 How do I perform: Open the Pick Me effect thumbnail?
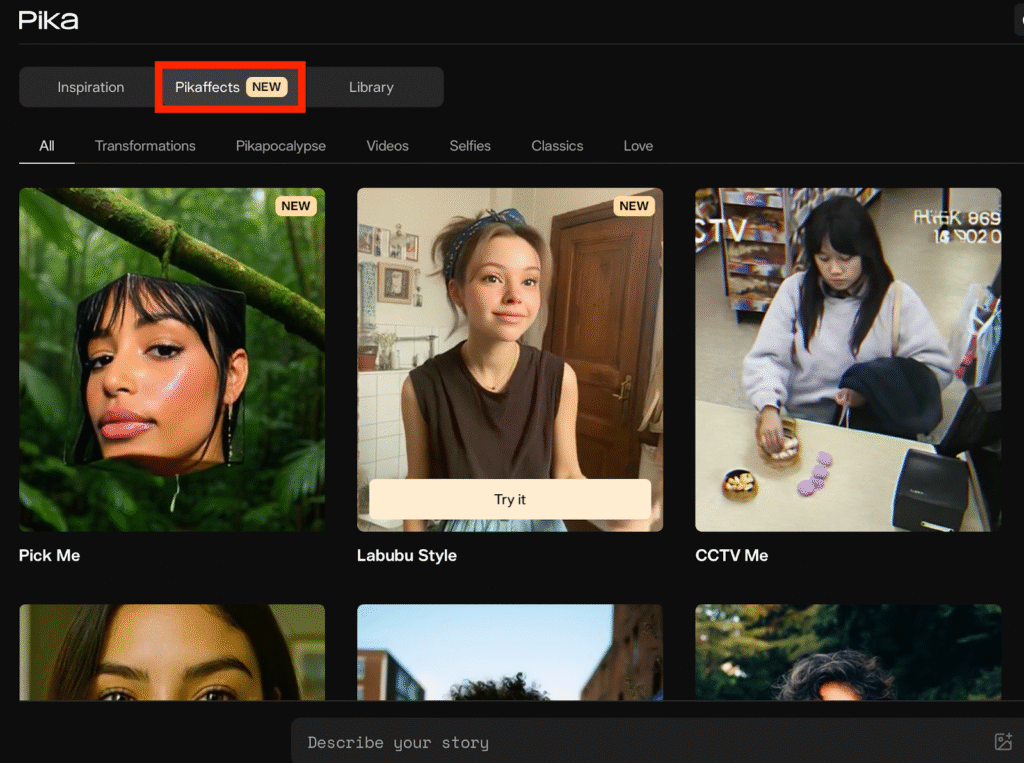click(x=172, y=360)
